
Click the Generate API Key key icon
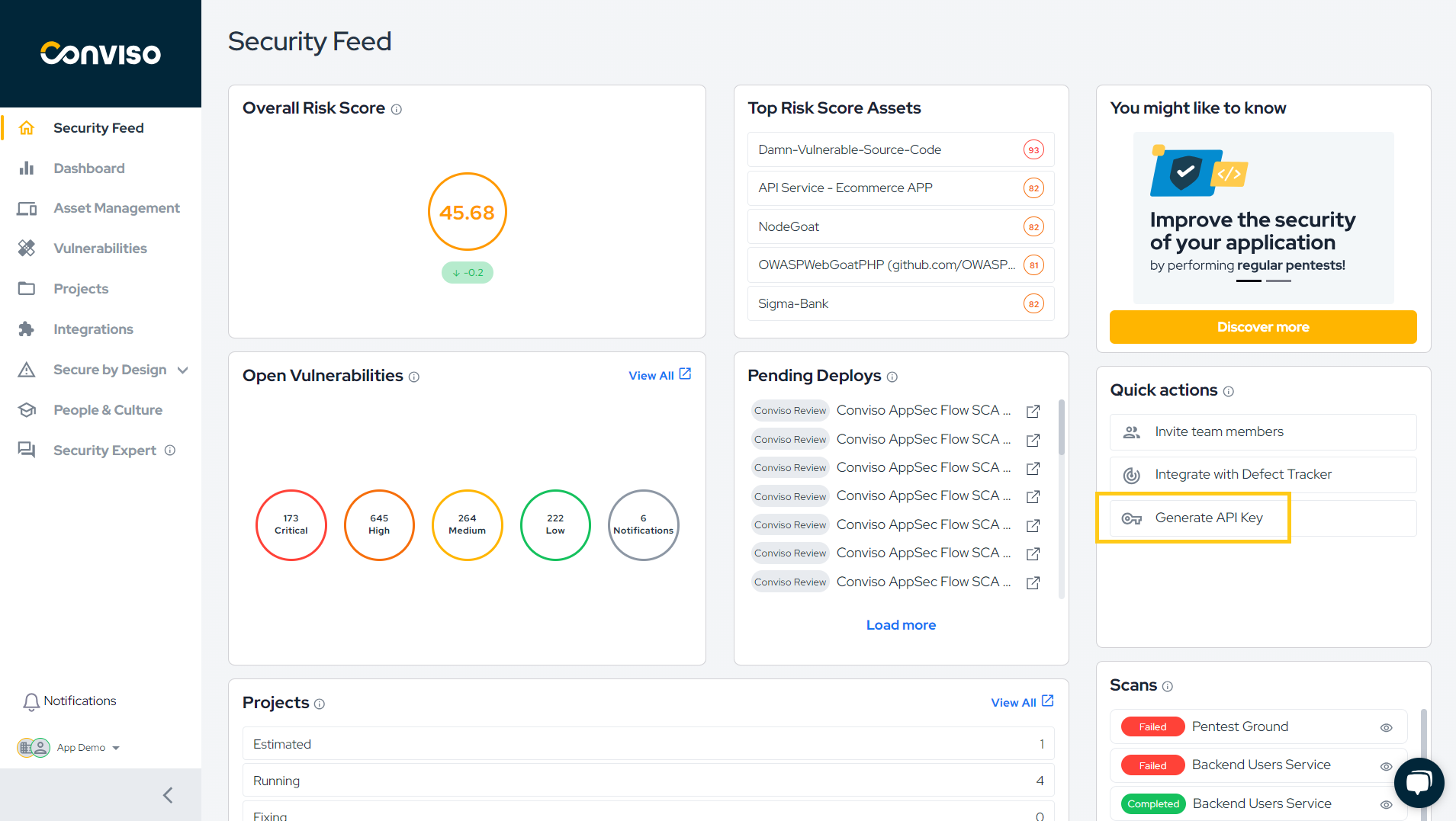(x=1132, y=518)
